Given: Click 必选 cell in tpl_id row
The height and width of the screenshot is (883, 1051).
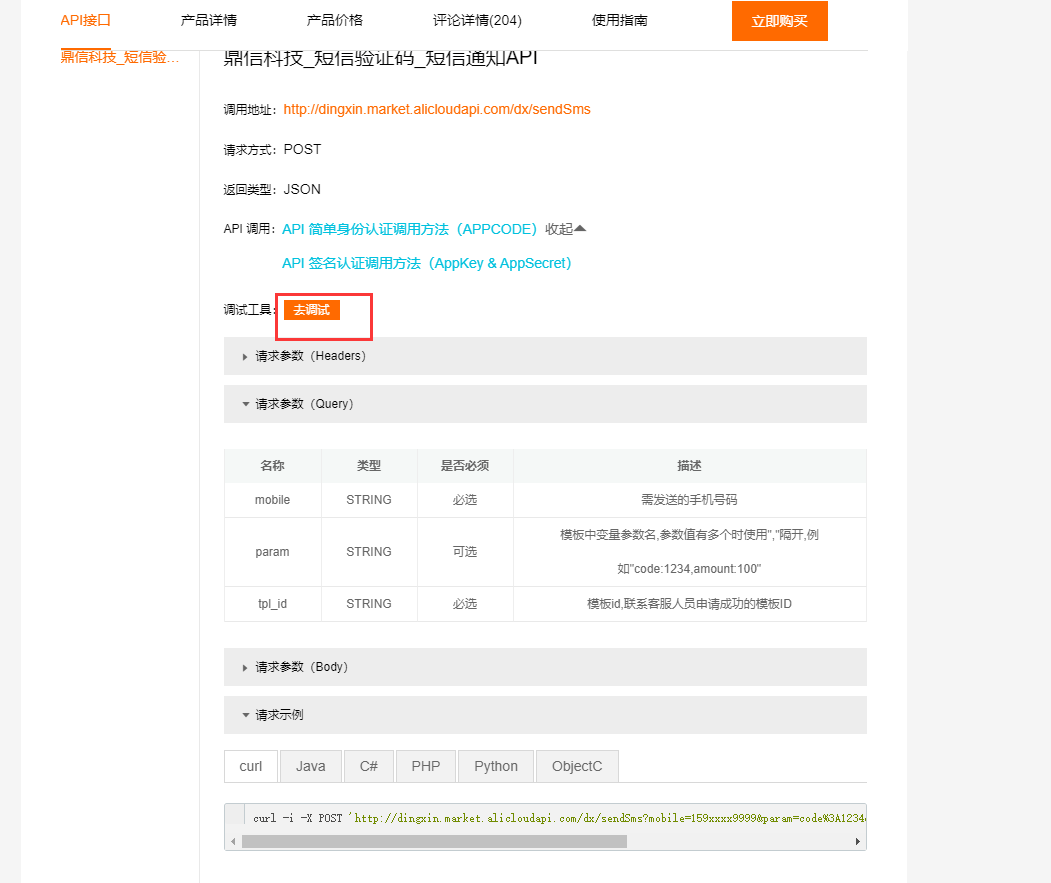Looking at the screenshot, I should (x=465, y=604).
